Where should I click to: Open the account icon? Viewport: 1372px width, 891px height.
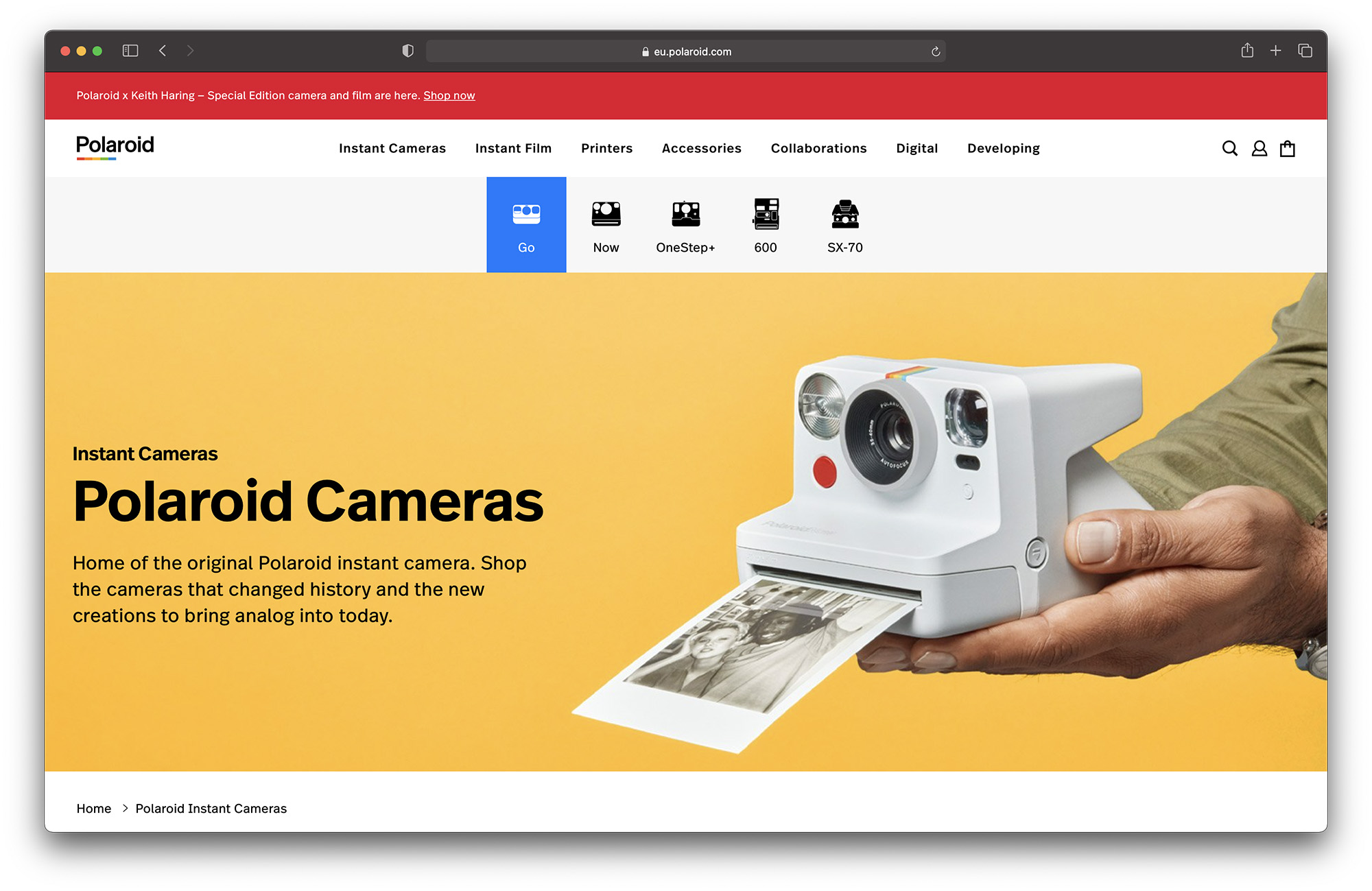tap(1259, 147)
